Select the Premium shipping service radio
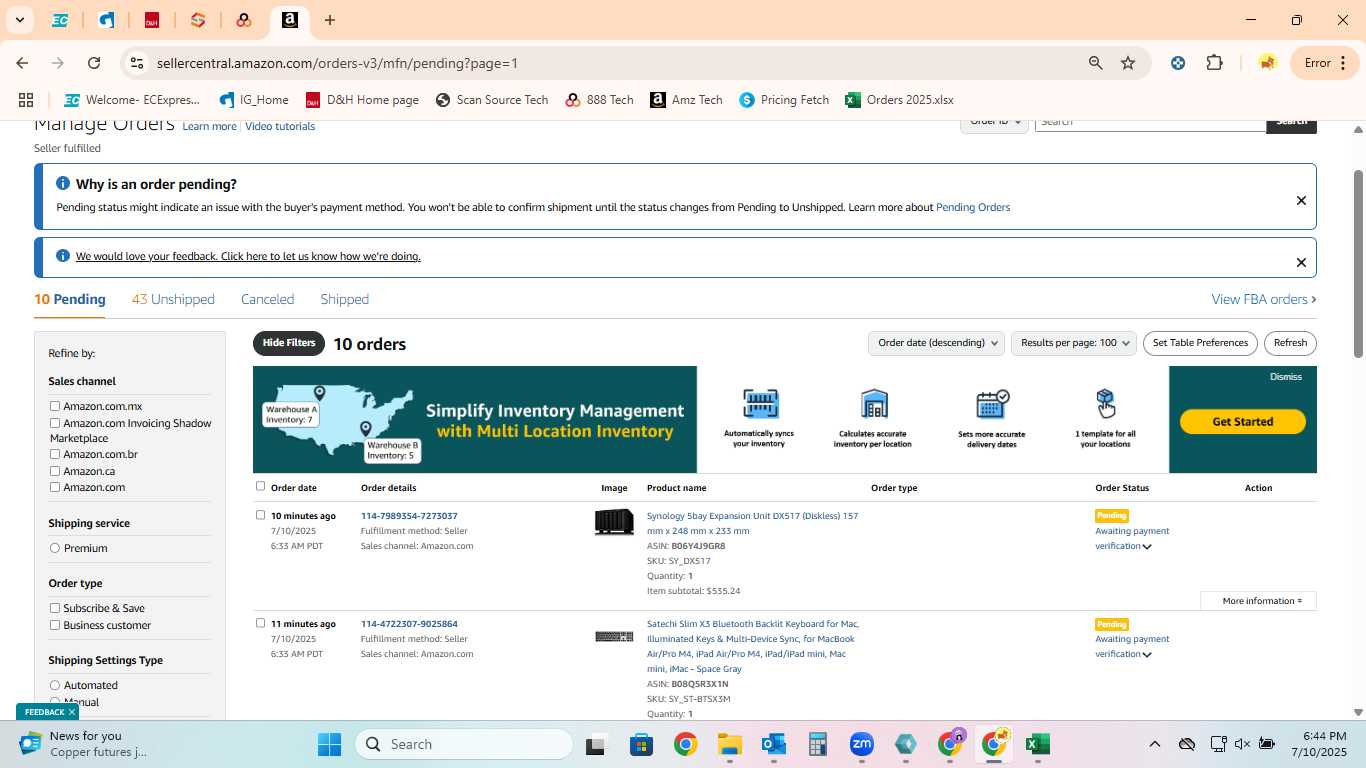Image resolution: width=1366 pixels, height=768 pixels. coord(55,548)
